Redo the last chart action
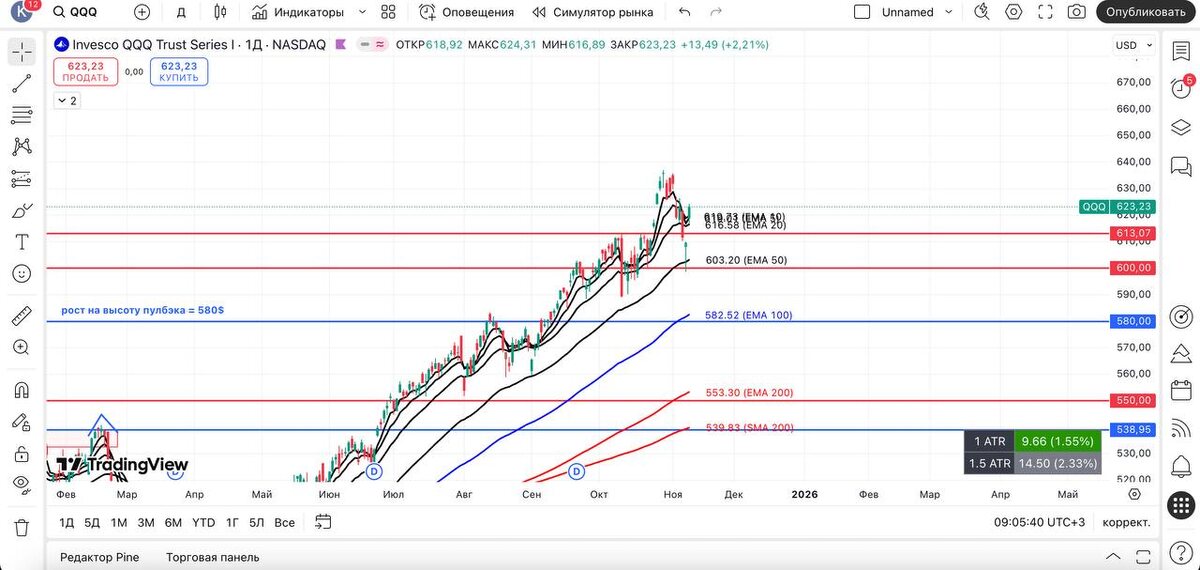This screenshot has width=1200, height=570. (716, 12)
